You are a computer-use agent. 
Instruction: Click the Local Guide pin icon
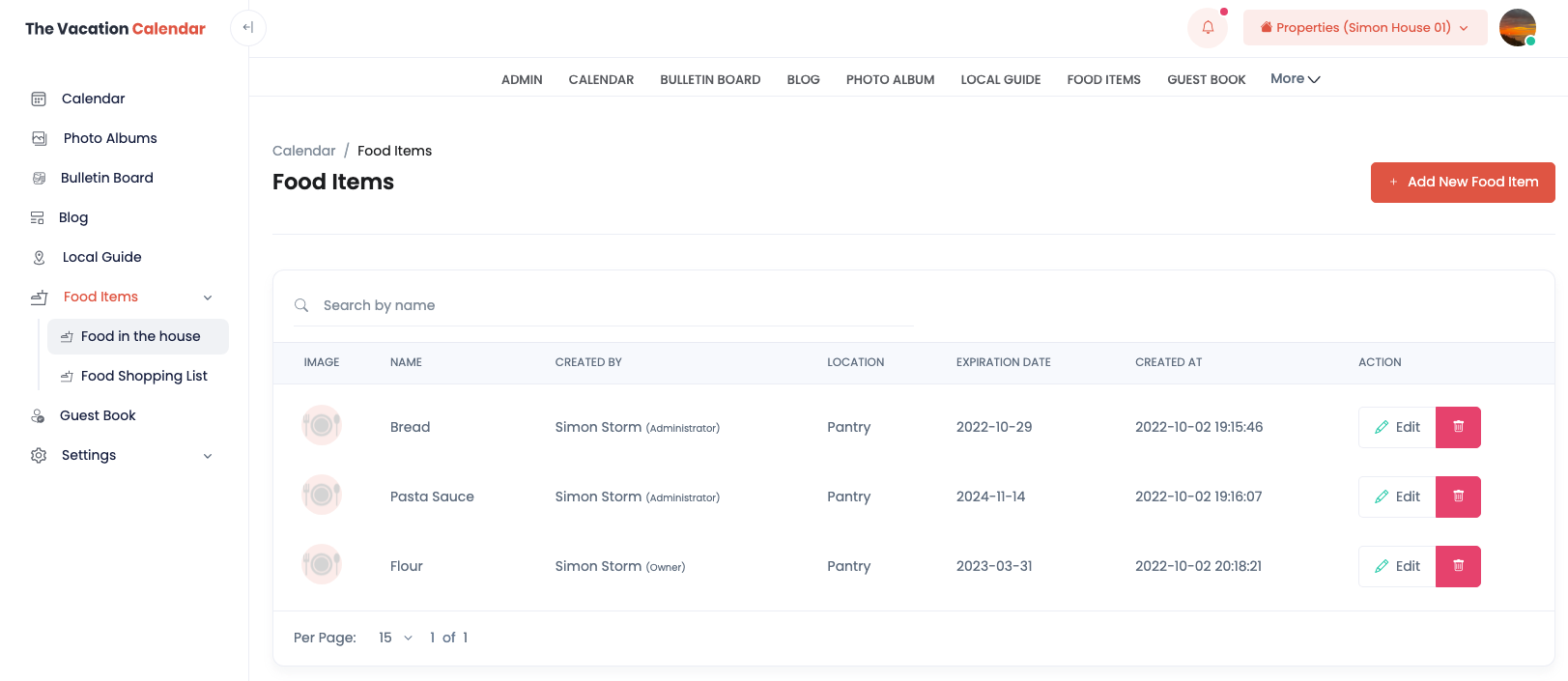pyautogui.click(x=39, y=257)
